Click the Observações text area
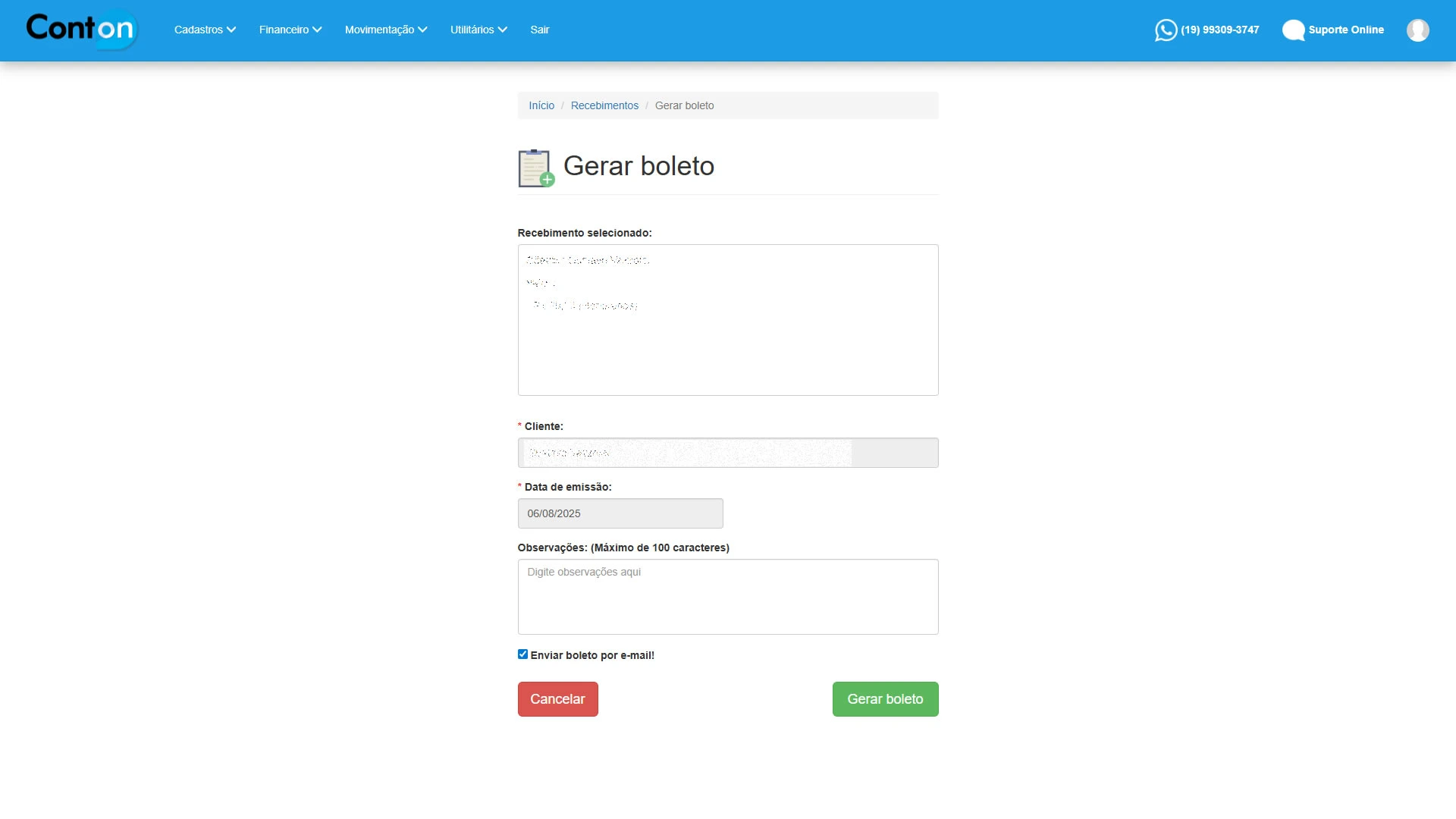Screen dimensions: 1456x819 click(x=727, y=597)
